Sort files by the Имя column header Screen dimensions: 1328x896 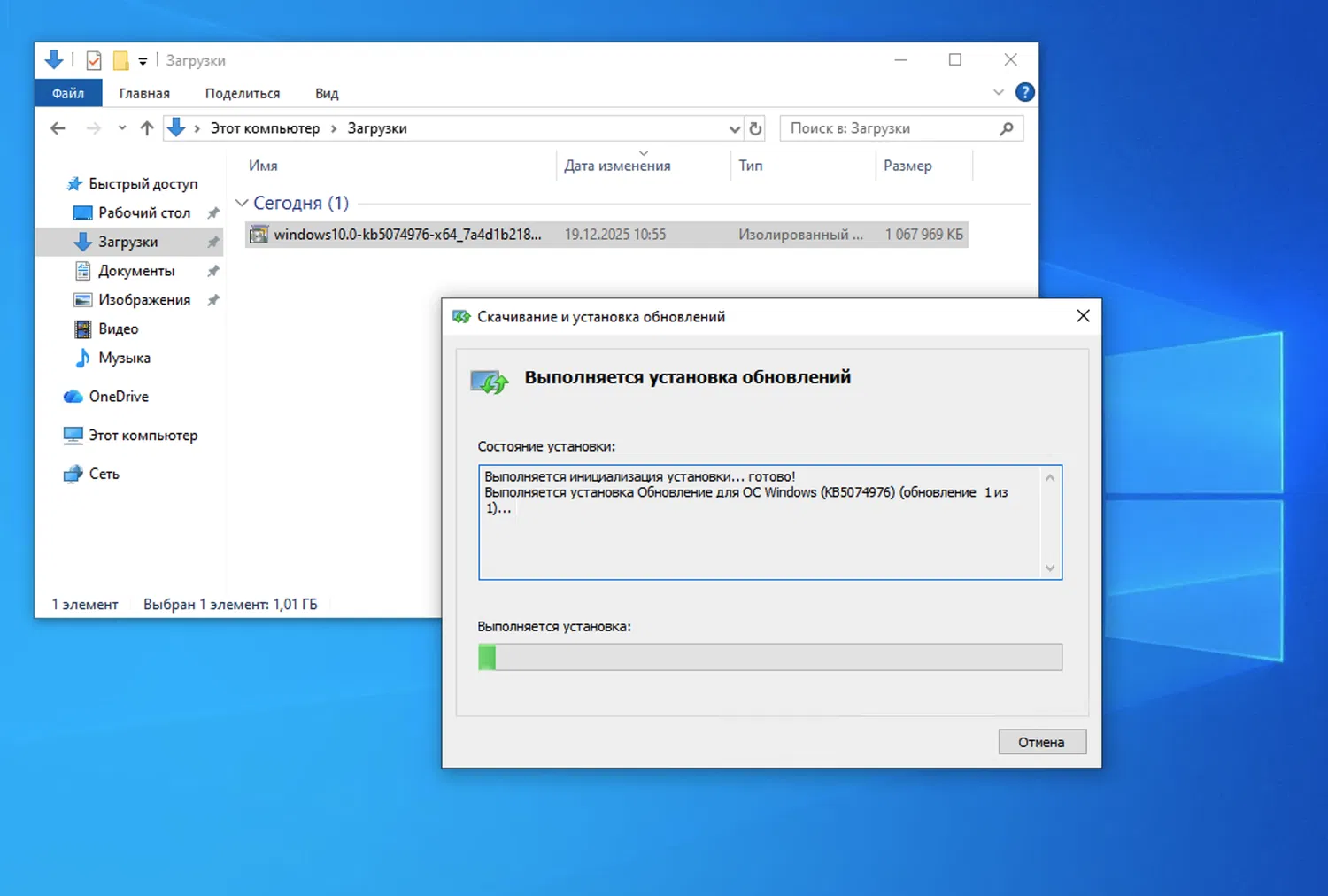pyautogui.click(x=263, y=166)
